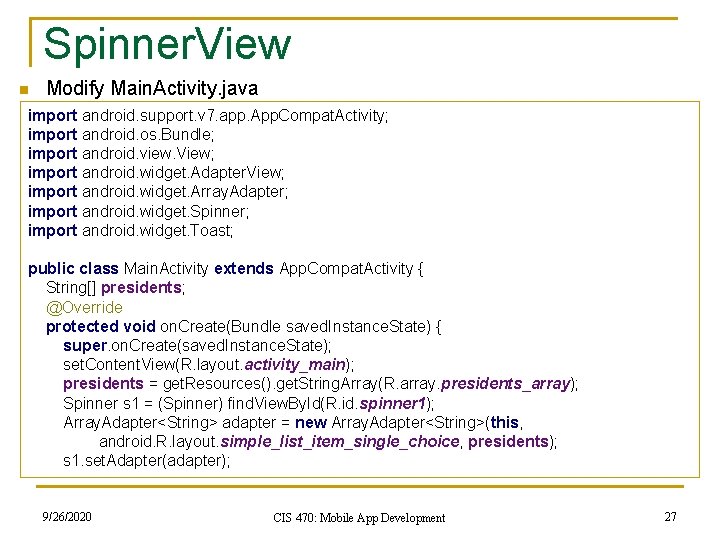Select the 'Modify MainActivity.java' bullet text
The image size is (720, 540).
[152, 88]
